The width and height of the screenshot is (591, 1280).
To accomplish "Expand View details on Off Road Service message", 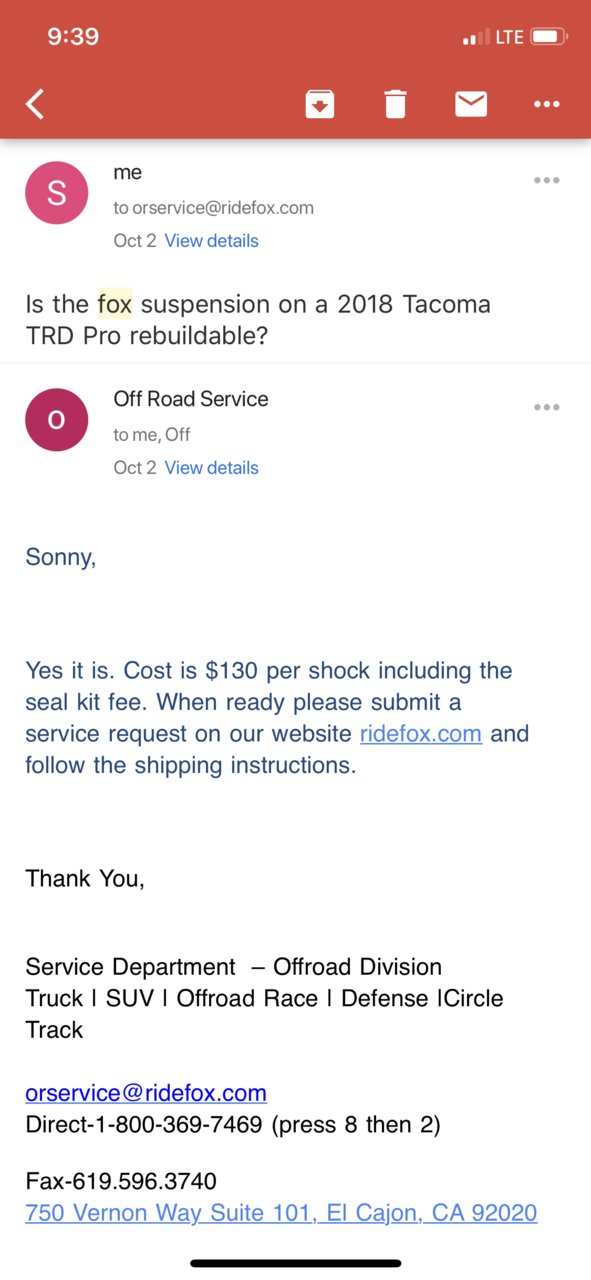I will (x=211, y=468).
